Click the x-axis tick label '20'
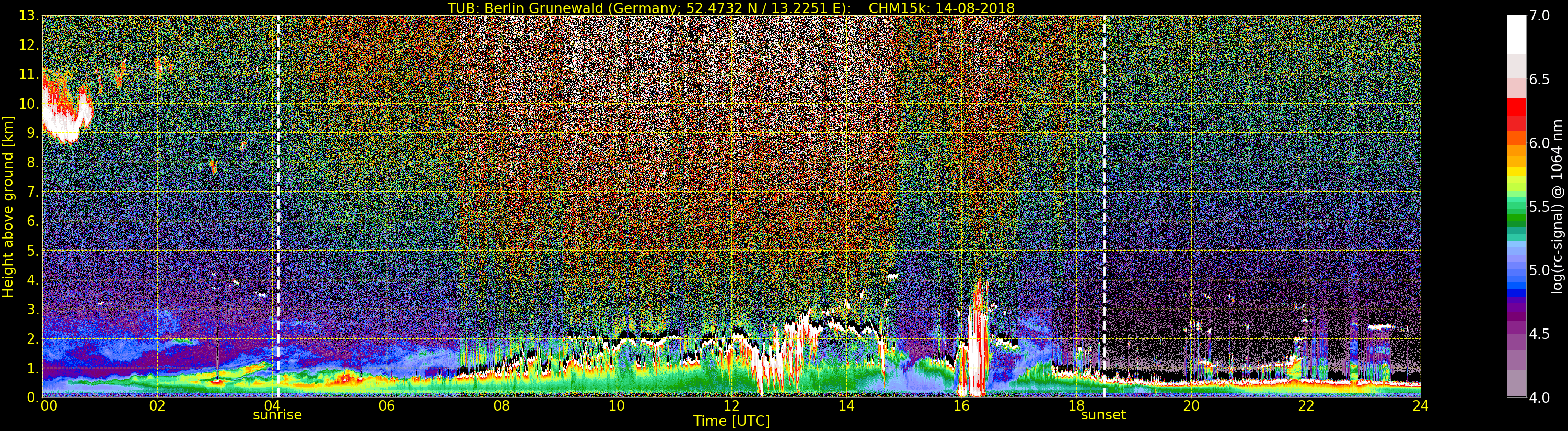 (x=1191, y=405)
